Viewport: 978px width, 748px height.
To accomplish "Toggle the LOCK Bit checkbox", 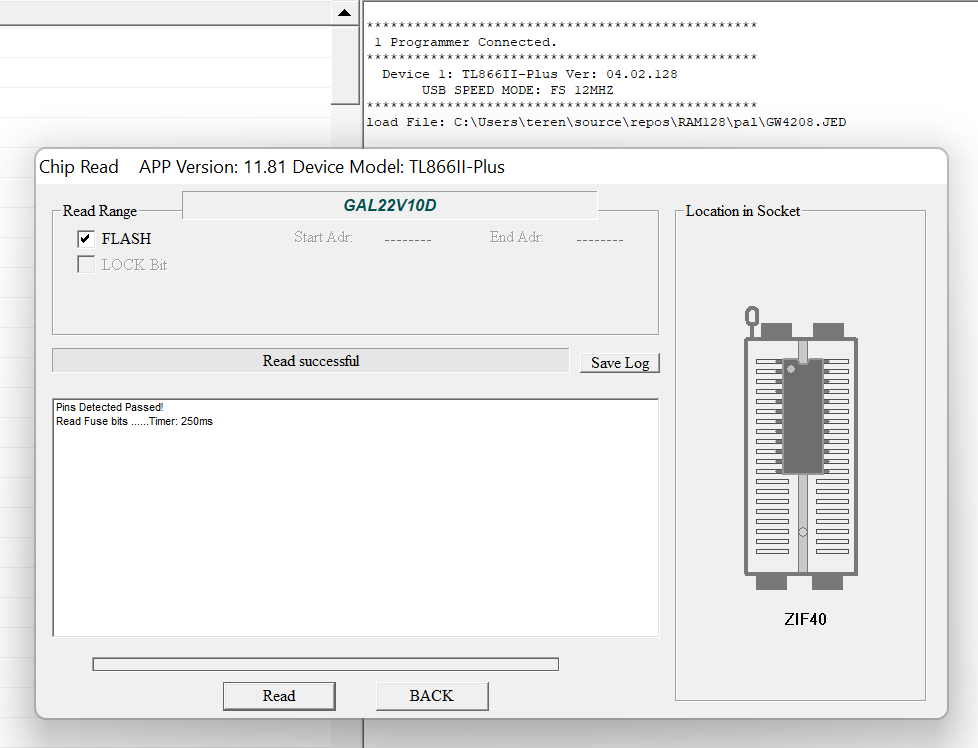I will 86,265.
